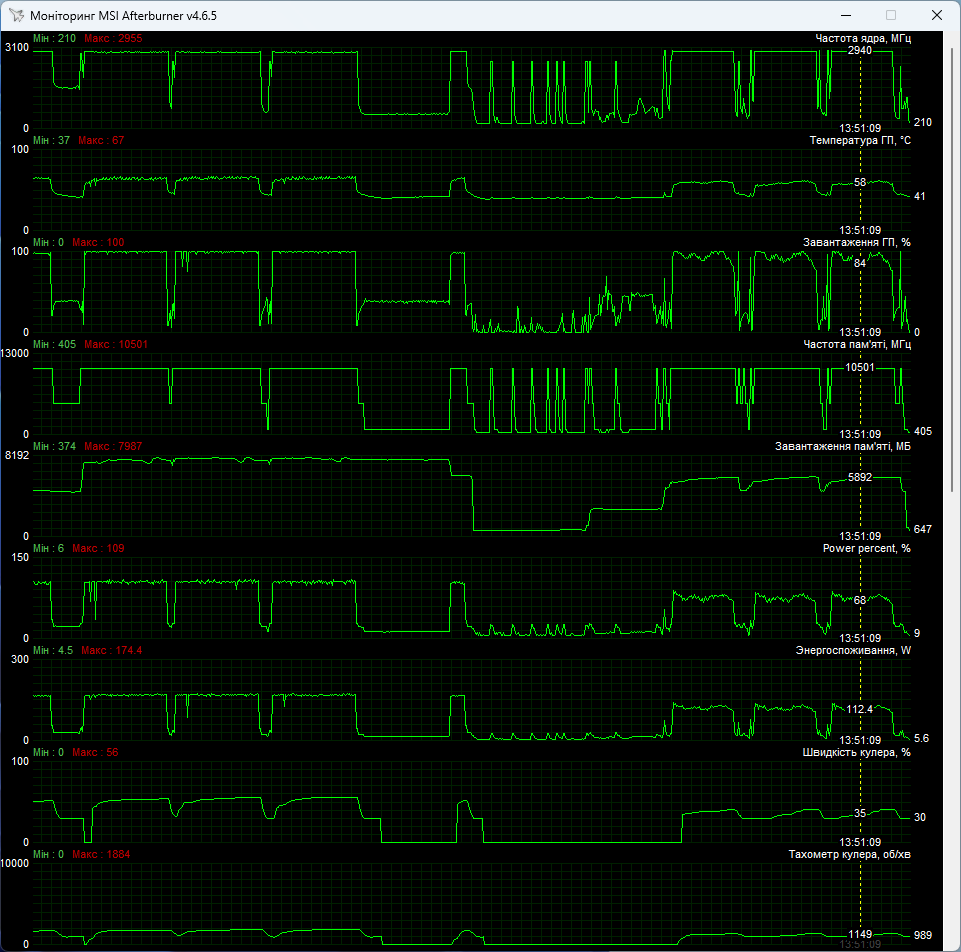The image size is (961, 952).
Task: Click the 'Частота ядра, МГц' graph title
Action: point(863,38)
